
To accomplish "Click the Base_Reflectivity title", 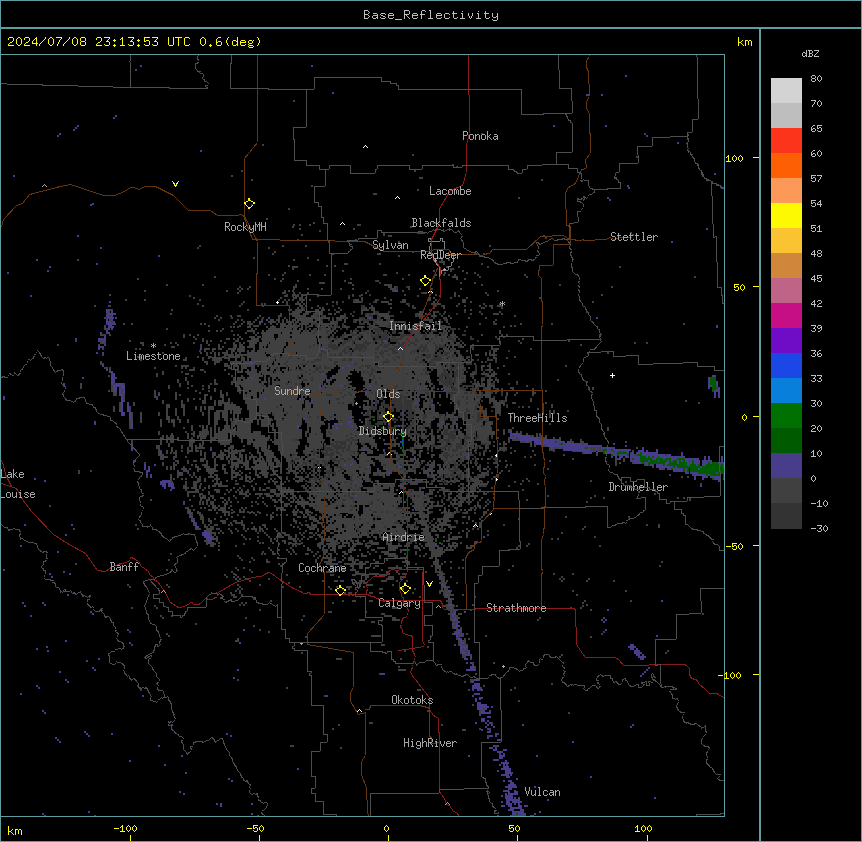I will point(431,15).
